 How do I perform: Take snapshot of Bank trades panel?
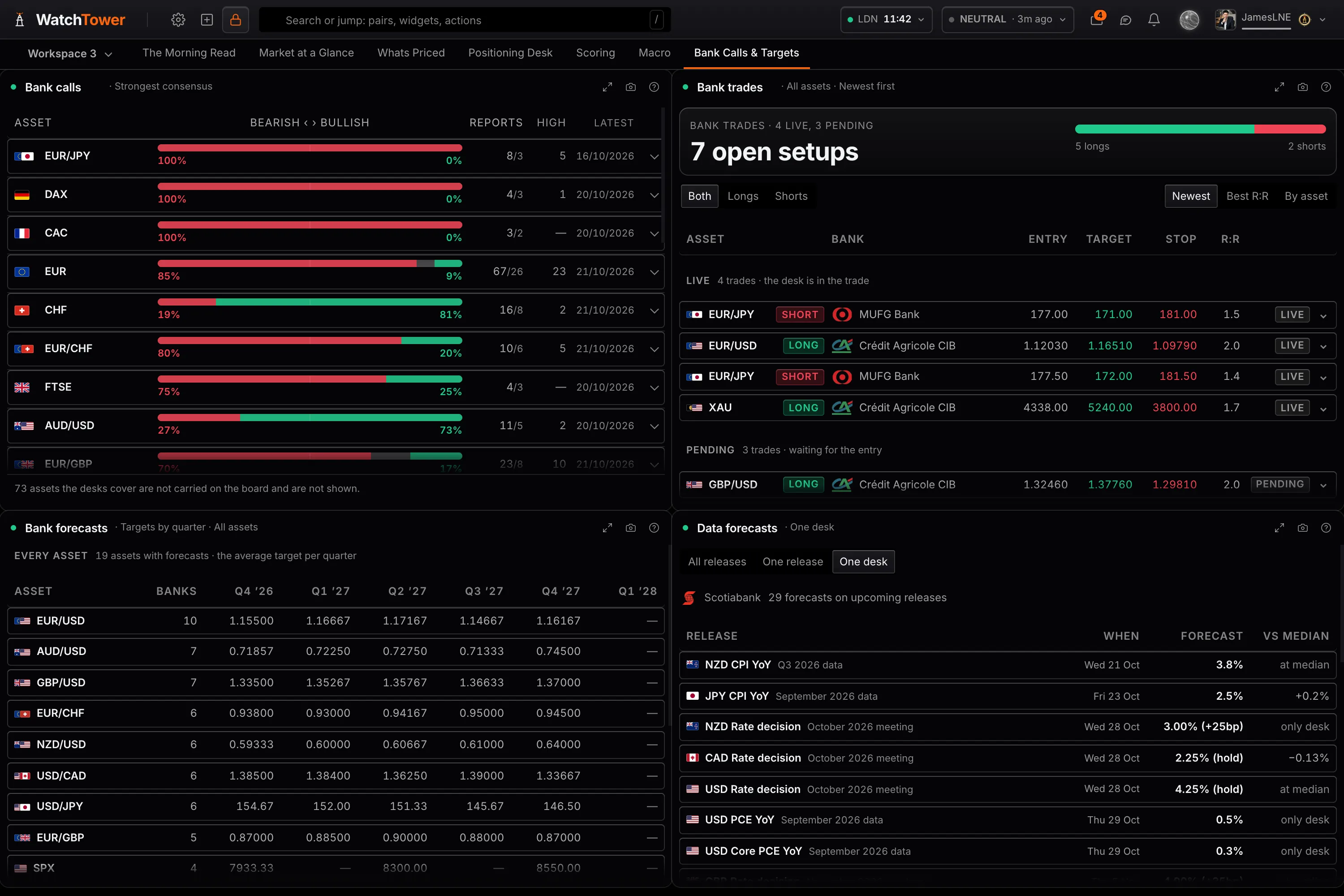pos(1303,87)
